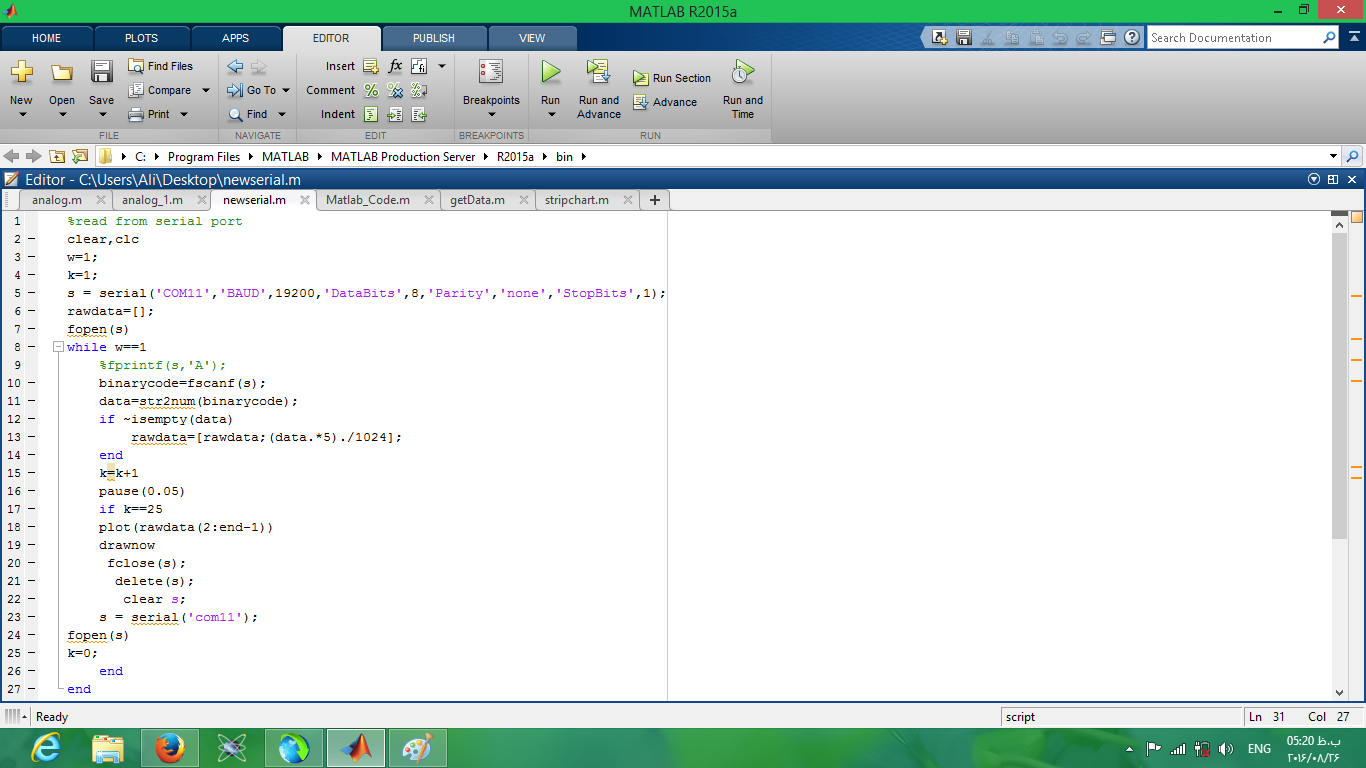Click the editor vertical scrollbar

click(x=1340, y=385)
